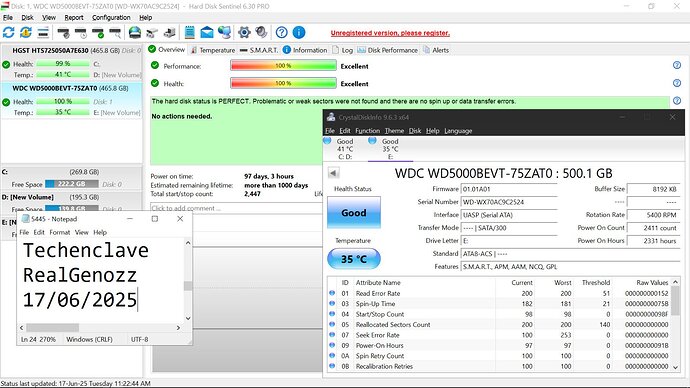Open the notepad report icon in toolbar

[190, 33]
